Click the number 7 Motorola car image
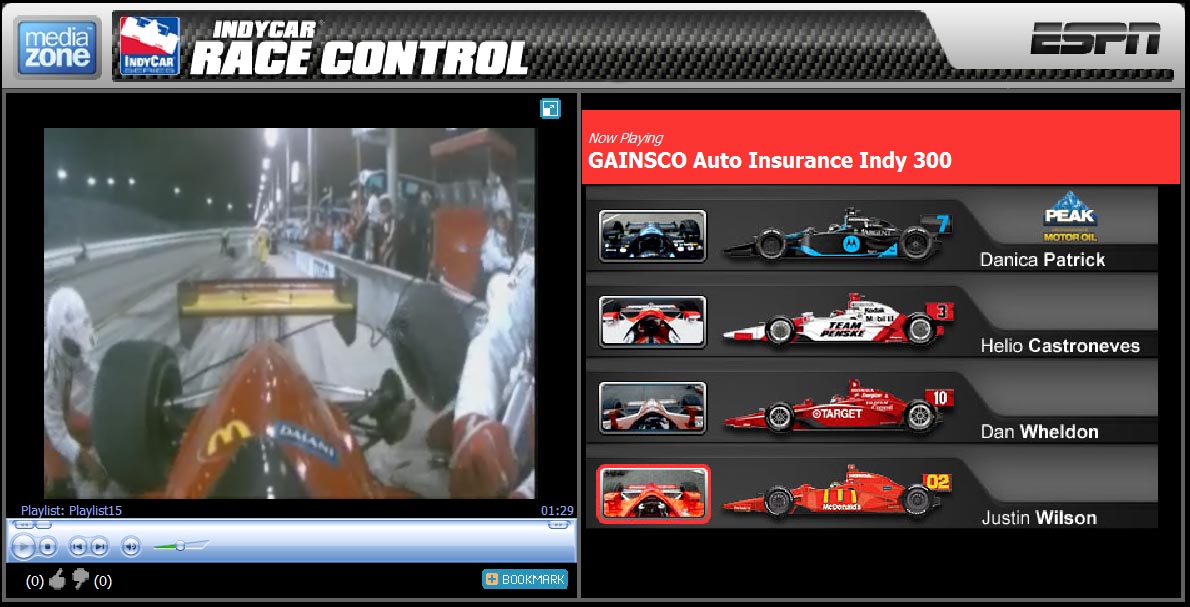Image resolution: width=1190 pixels, height=607 pixels. (x=836, y=236)
